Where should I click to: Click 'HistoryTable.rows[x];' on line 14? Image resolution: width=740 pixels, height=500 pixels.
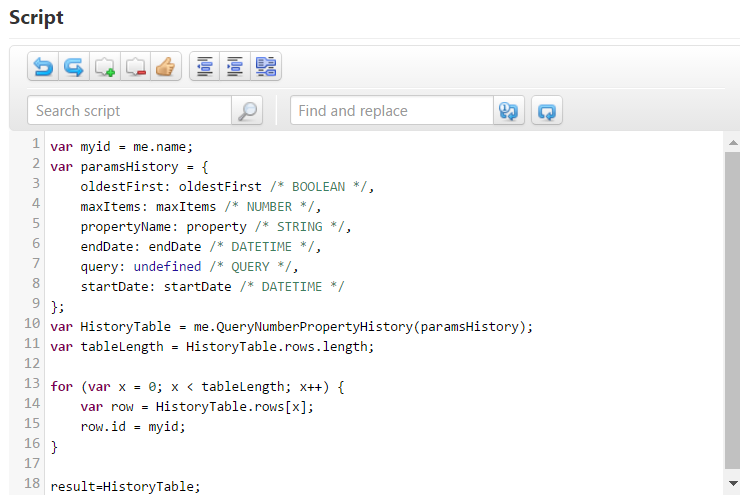[235, 407]
